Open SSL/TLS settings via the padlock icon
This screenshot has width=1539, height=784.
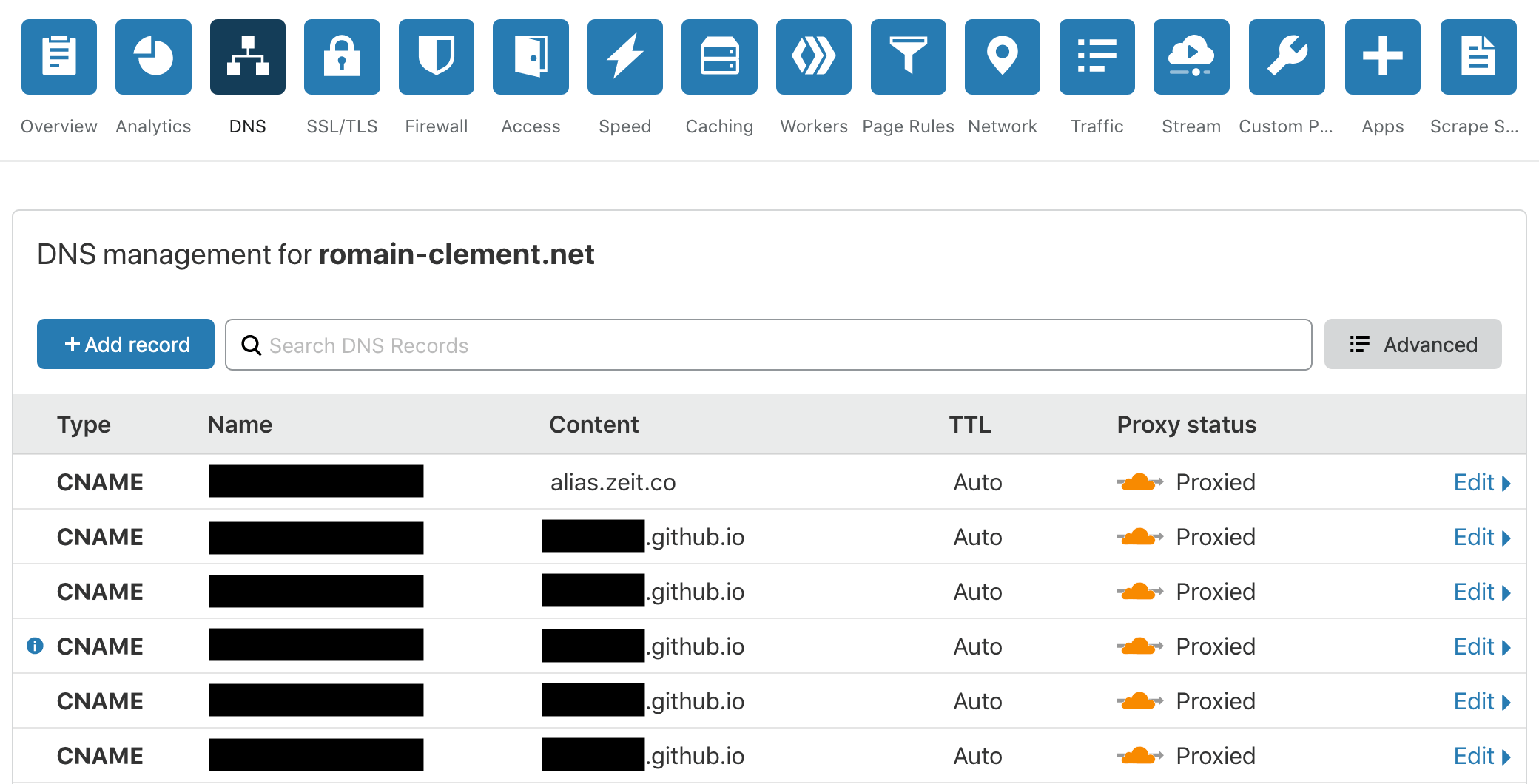click(342, 56)
